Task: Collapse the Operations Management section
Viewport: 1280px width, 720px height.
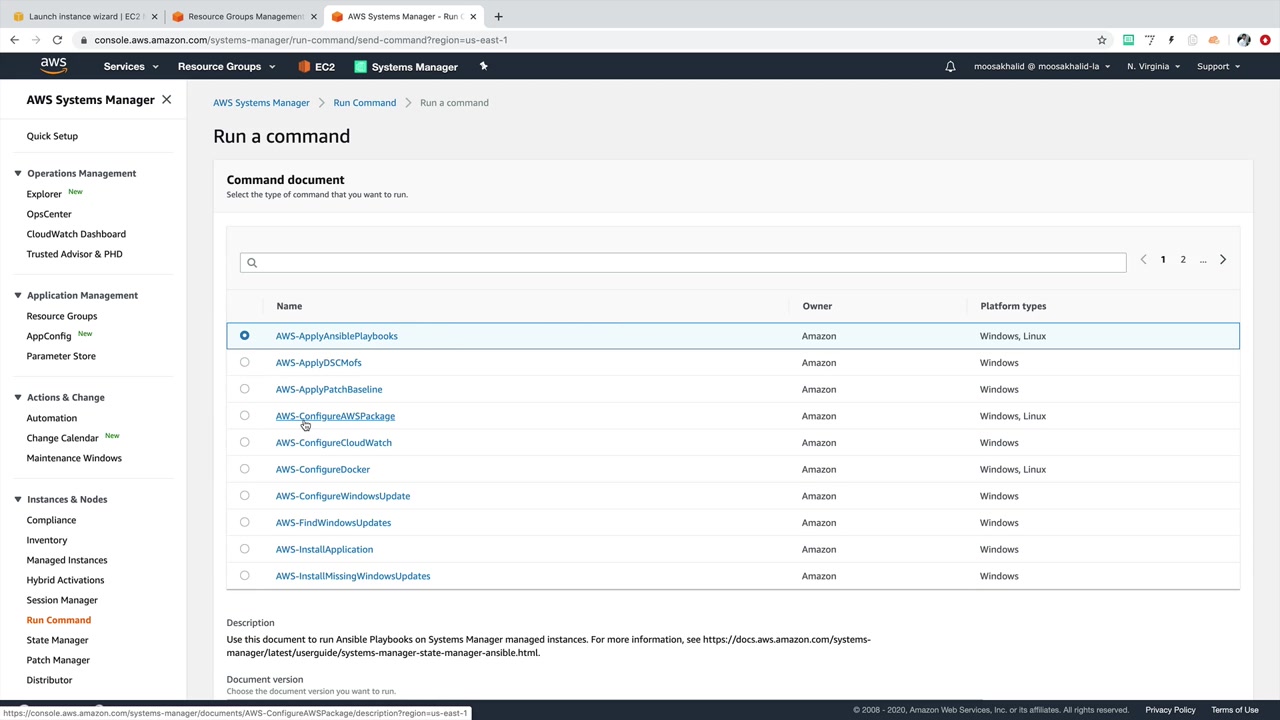Action: pyautogui.click(x=18, y=173)
